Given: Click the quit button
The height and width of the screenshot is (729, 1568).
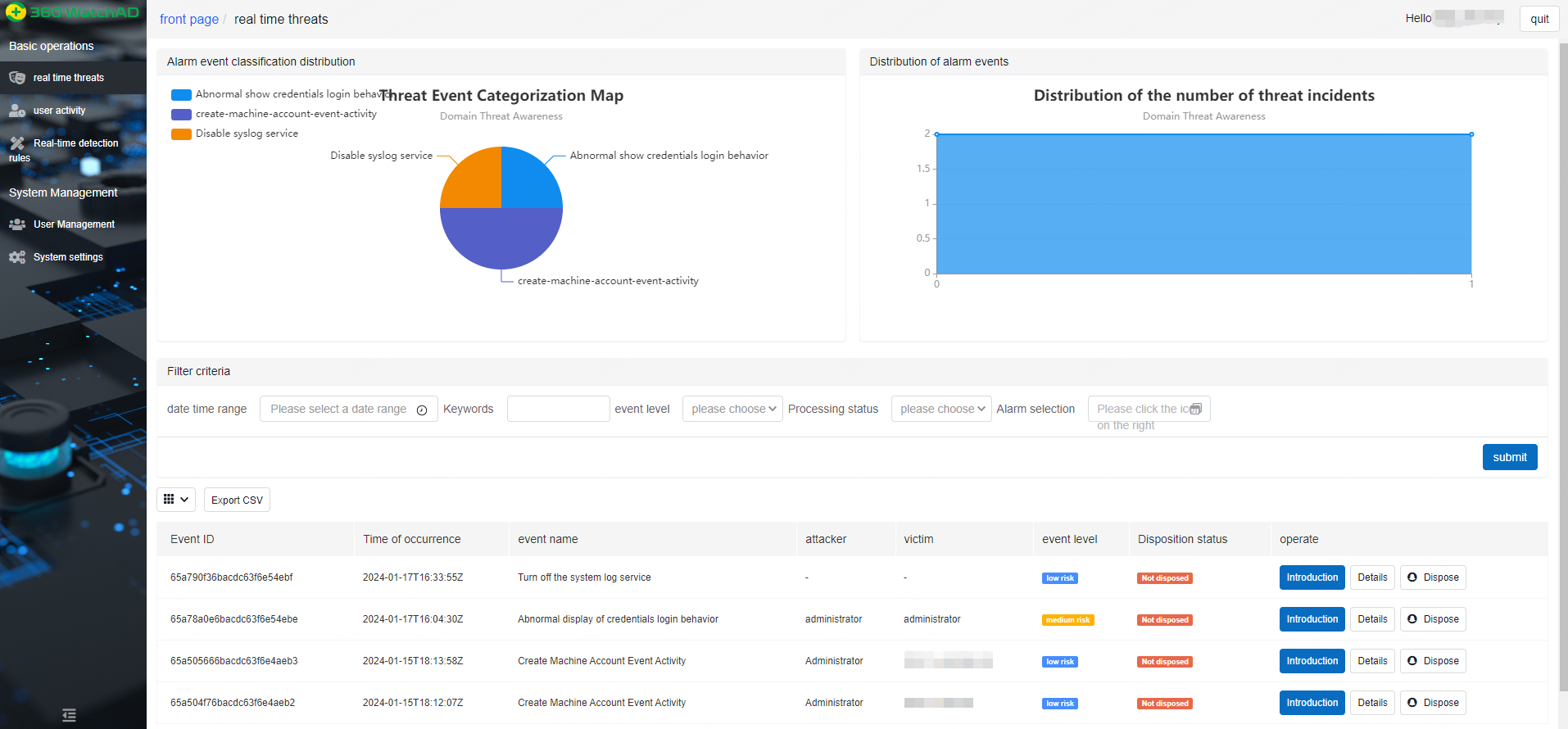Looking at the screenshot, I should (x=1539, y=19).
